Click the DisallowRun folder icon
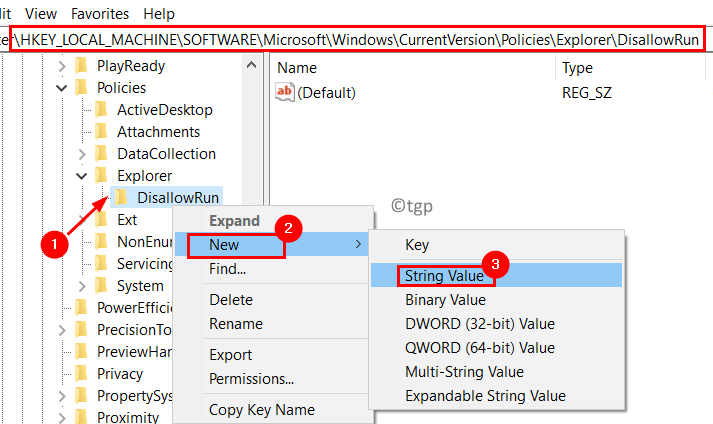Viewport: 713px width, 424px height. (x=121, y=197)
